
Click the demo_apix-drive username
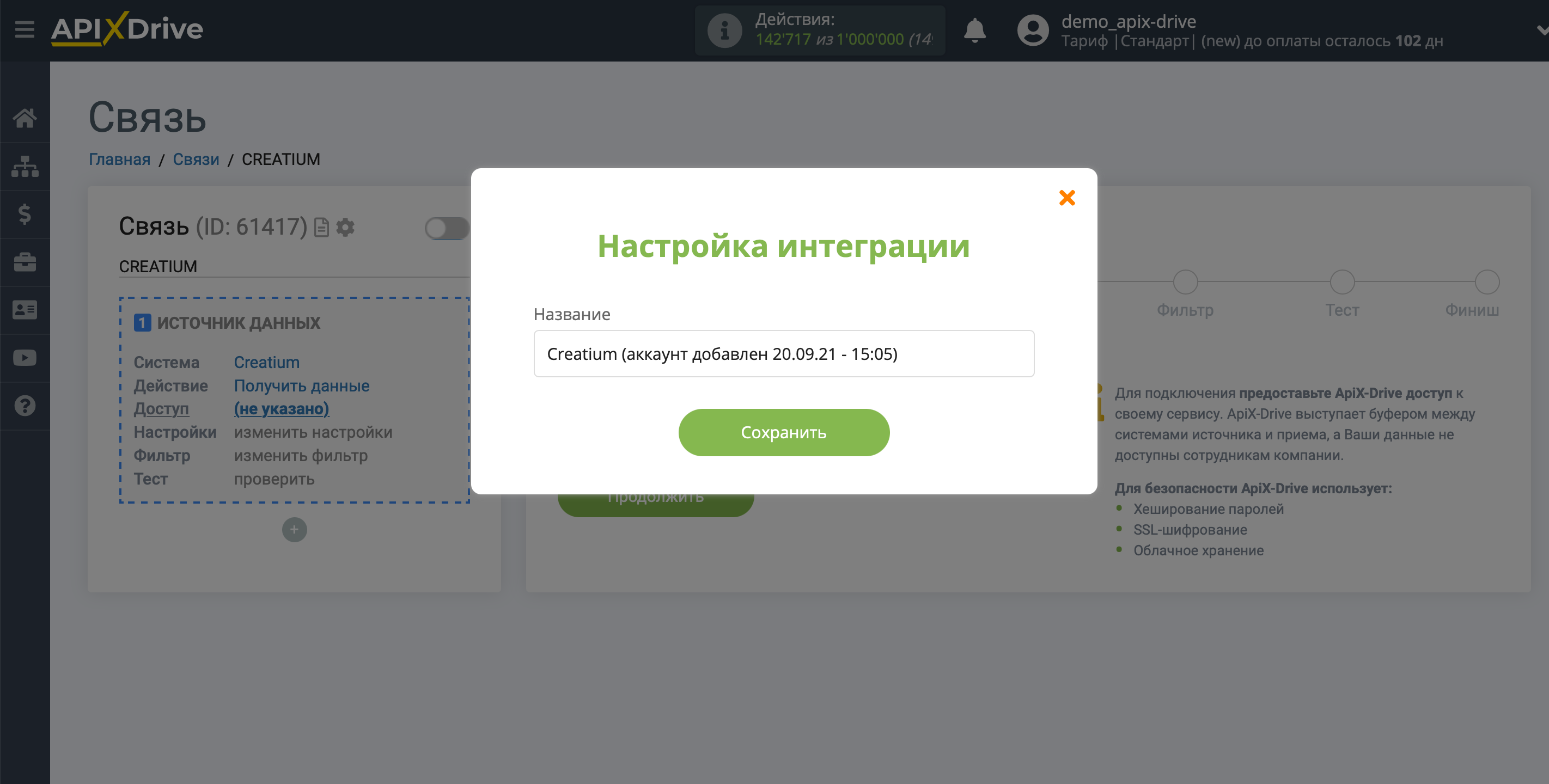(1128, 21)
